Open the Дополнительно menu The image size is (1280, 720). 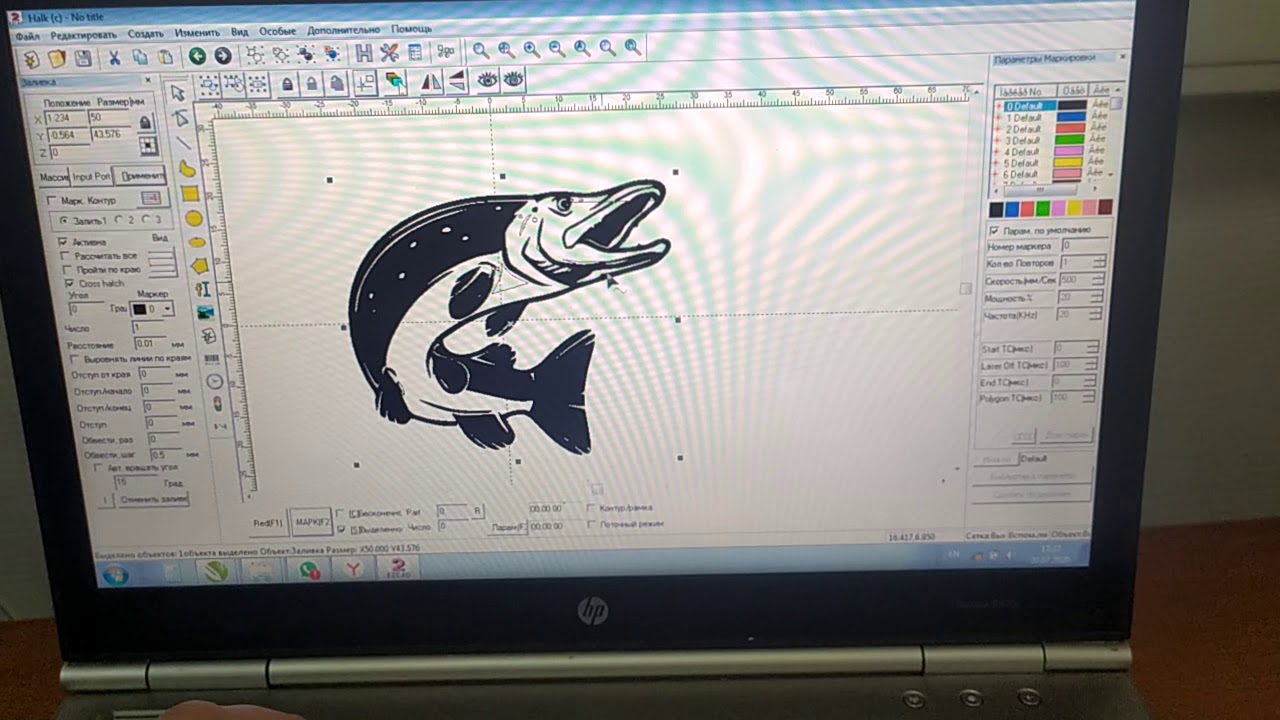pos(343,30)
